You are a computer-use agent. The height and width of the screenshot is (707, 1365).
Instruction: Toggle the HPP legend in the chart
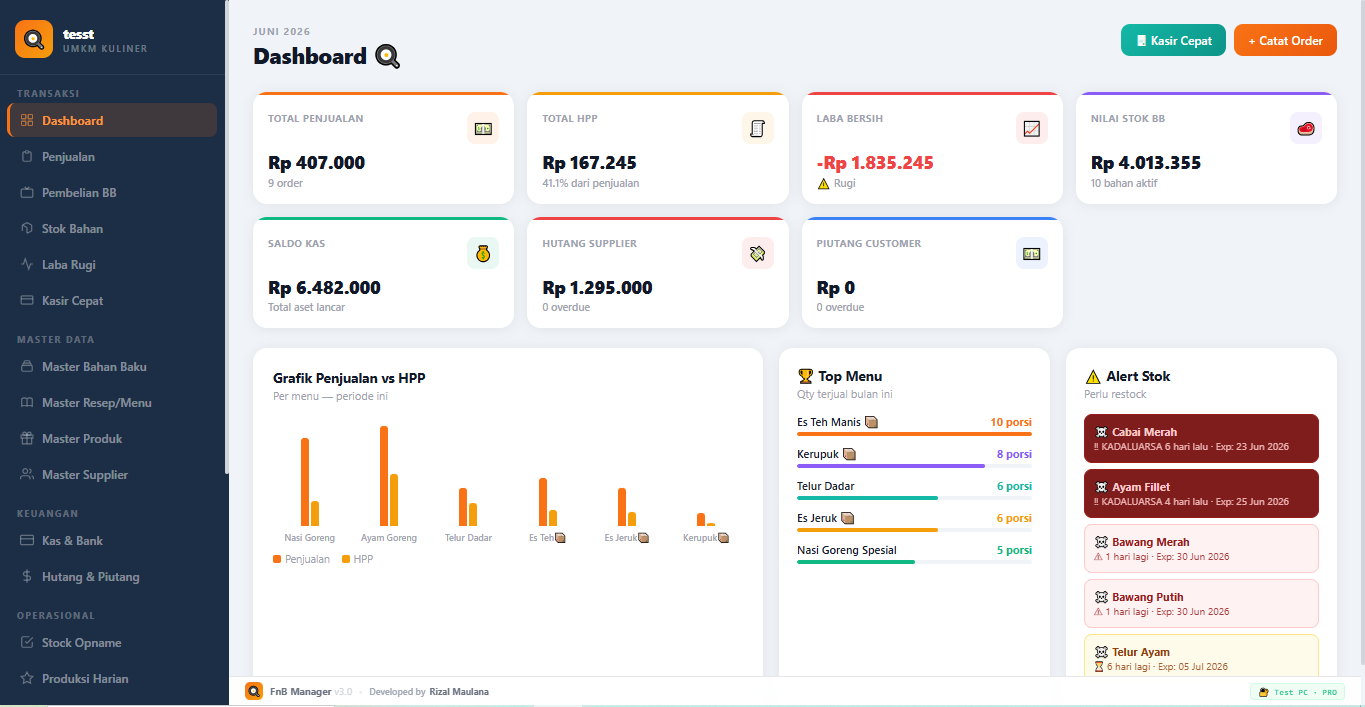[358, 559]
